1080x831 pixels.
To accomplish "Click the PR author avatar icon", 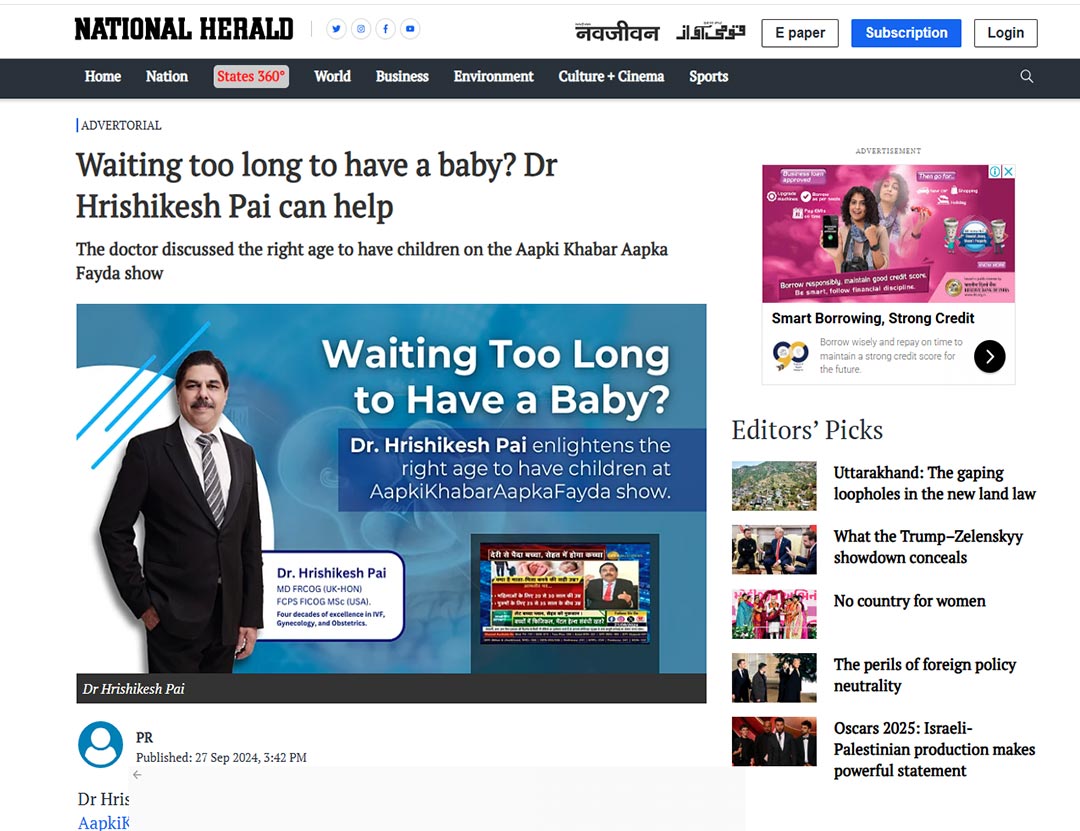I will tap(100, 744).
